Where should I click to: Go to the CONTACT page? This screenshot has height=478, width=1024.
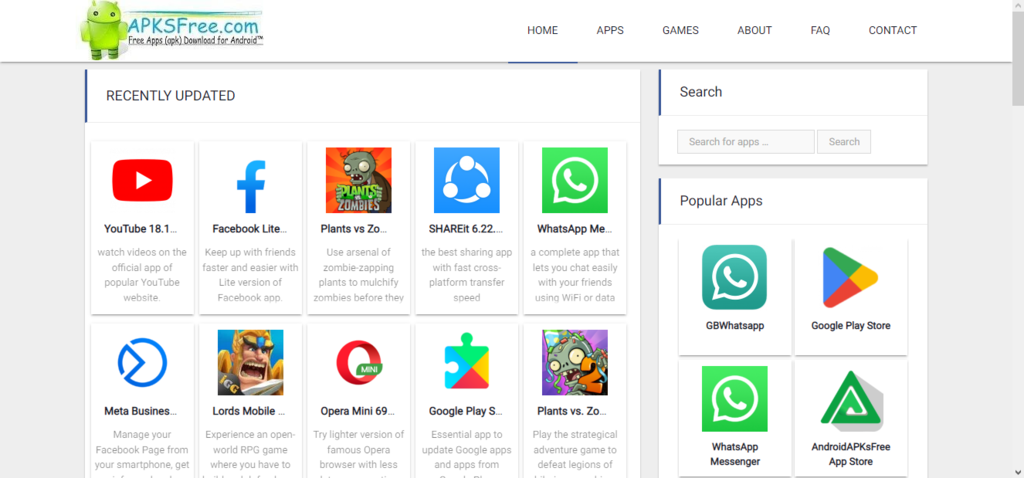[x=893, y=31]
